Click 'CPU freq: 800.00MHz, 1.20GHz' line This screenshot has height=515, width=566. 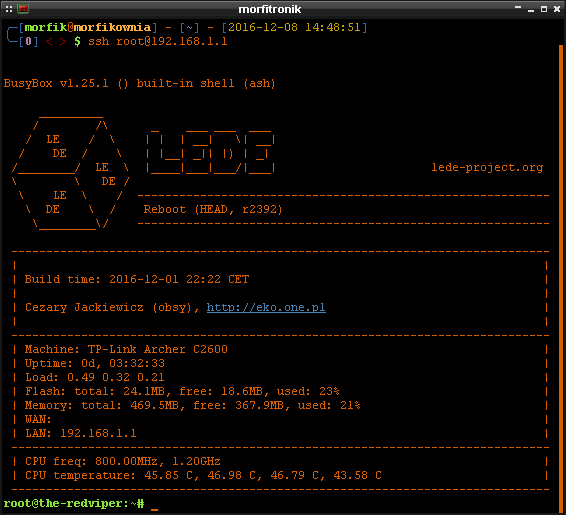click(123, 461)
